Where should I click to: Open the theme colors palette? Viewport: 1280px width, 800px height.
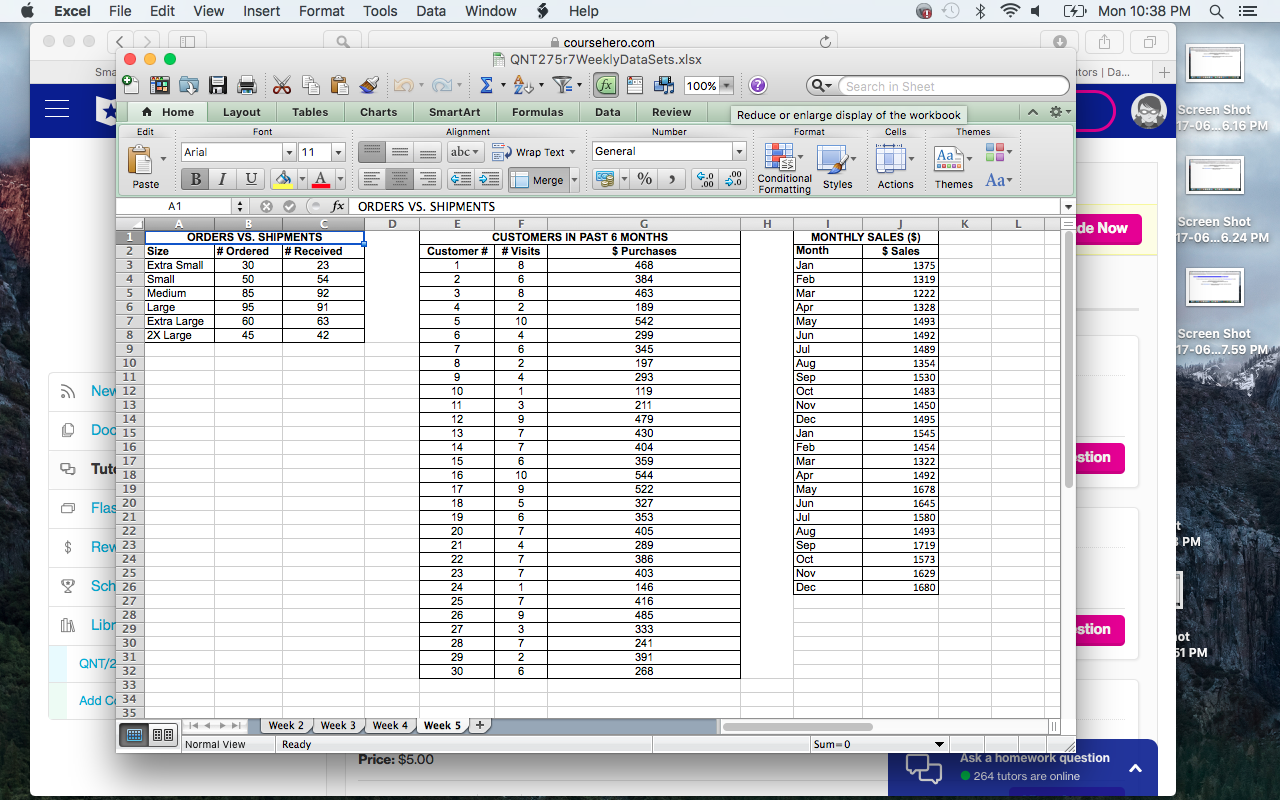[998, 153]
